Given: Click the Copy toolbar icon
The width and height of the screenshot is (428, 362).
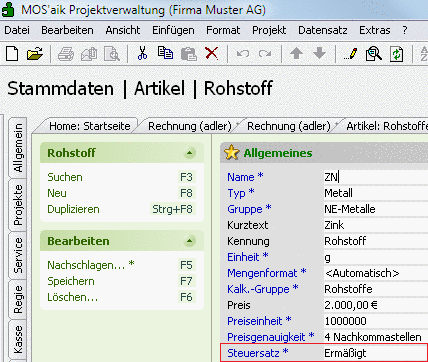Looking at the screenshot, I should pyautogui.click(x=165, y=53).
